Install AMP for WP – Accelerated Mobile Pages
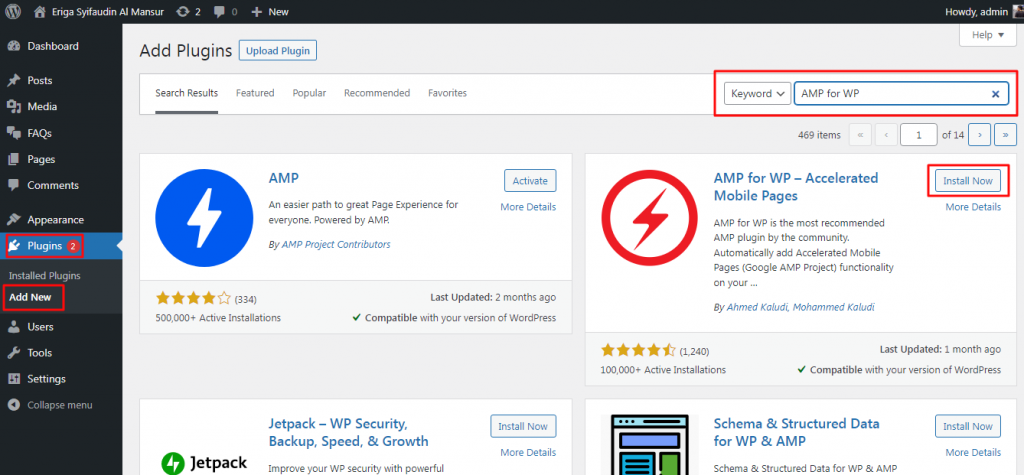Image resolution: width=1024 pixels, height=475 pixels. click(968, 181)
